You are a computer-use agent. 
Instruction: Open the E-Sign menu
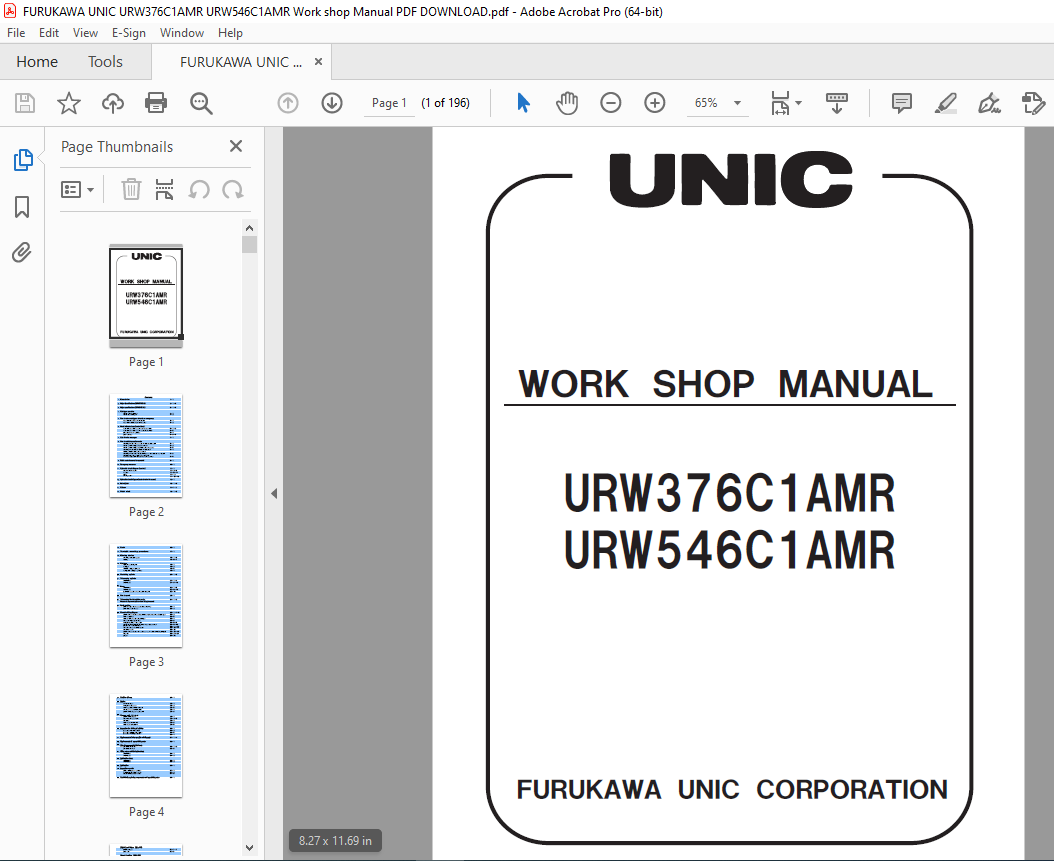click(128, 33)
